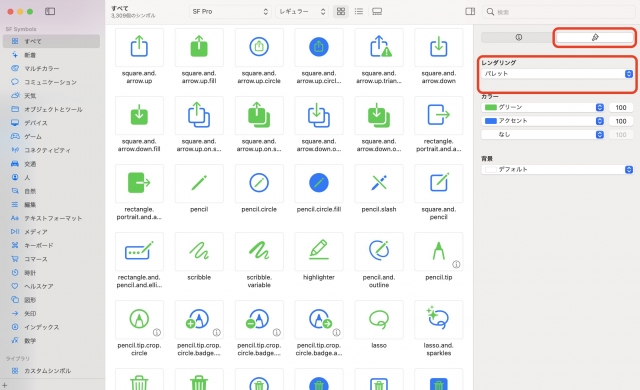This screenshot has height=390, width=640.
Task: Select the pencil.slash symbol
Action: pos(379,184)
